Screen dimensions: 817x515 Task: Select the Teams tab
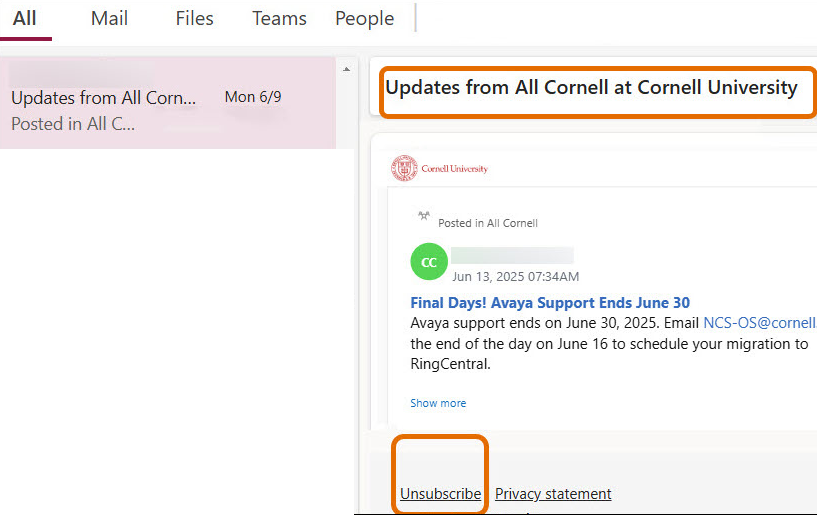point(279,19)
